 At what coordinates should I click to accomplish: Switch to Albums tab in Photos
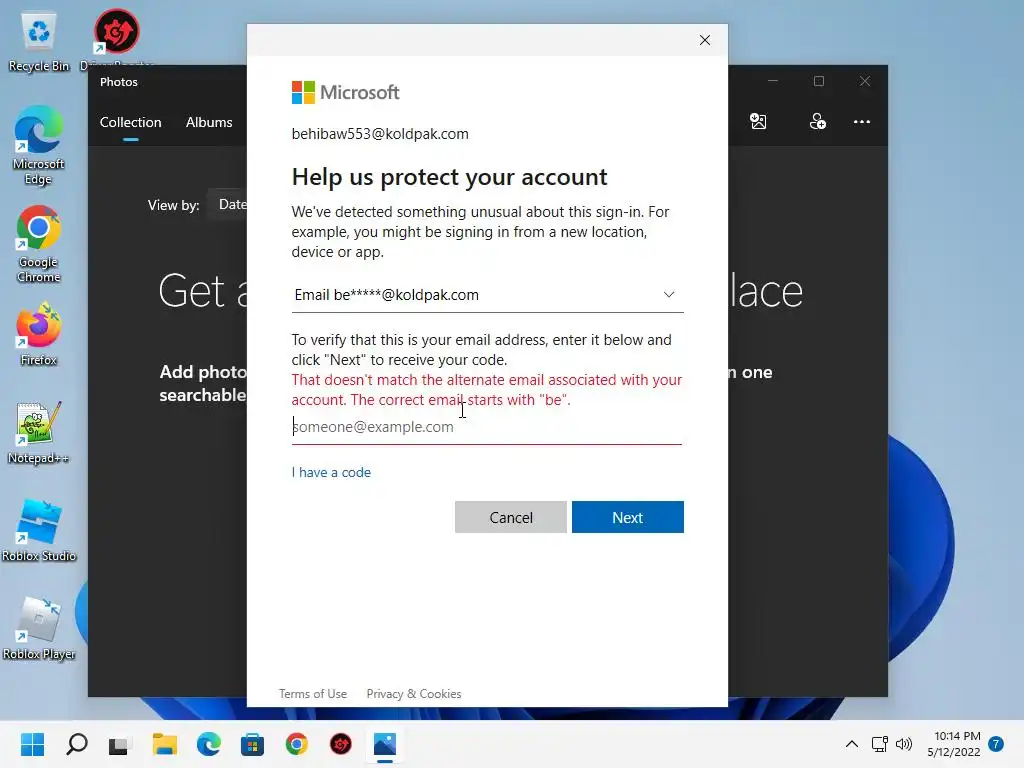click(209, 122)
